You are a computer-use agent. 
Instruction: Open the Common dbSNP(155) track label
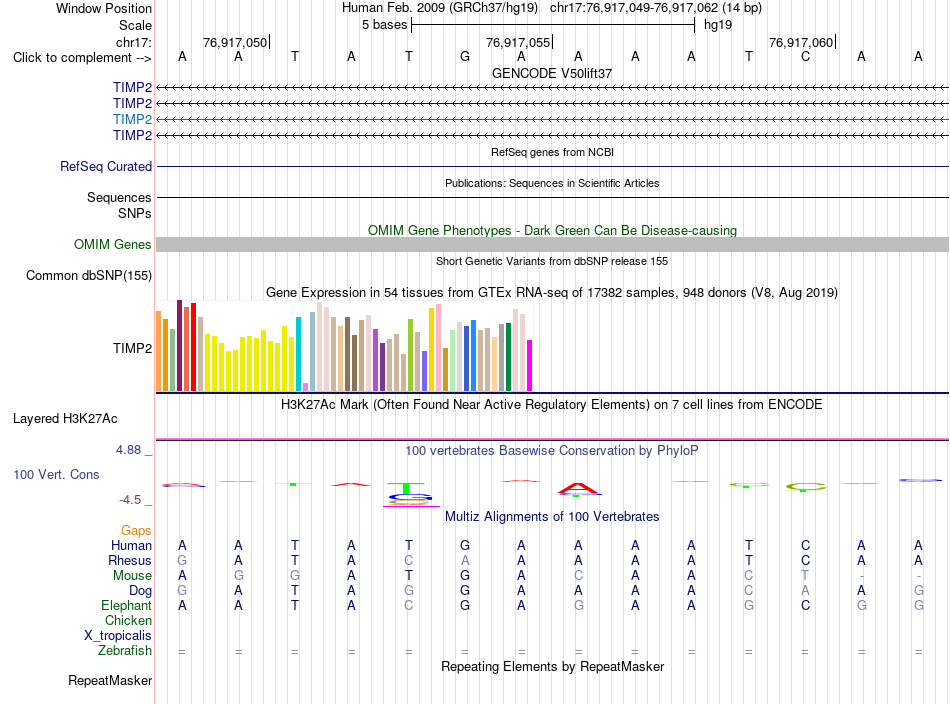(89, 275)
